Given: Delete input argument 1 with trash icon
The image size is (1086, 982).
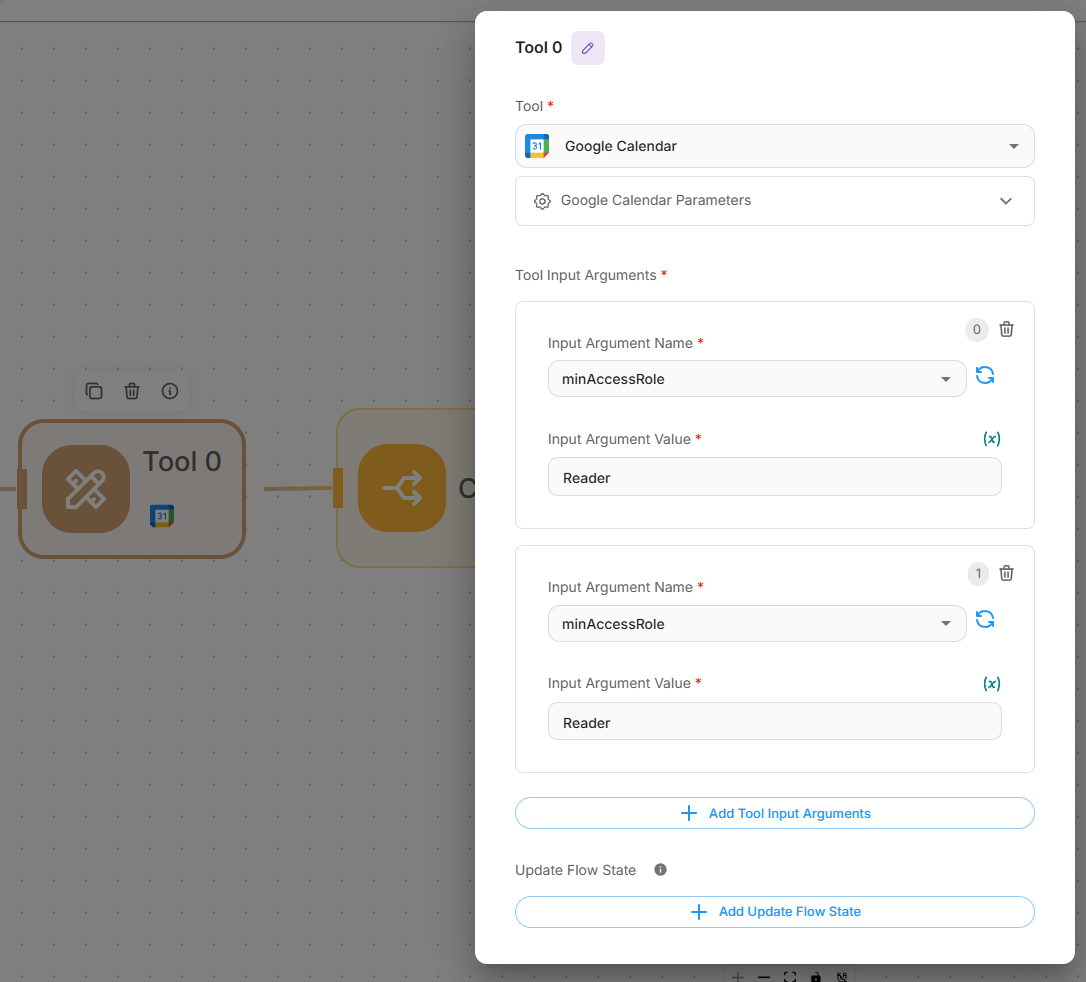Looking at the screenshot, I should pos(1007,573).
